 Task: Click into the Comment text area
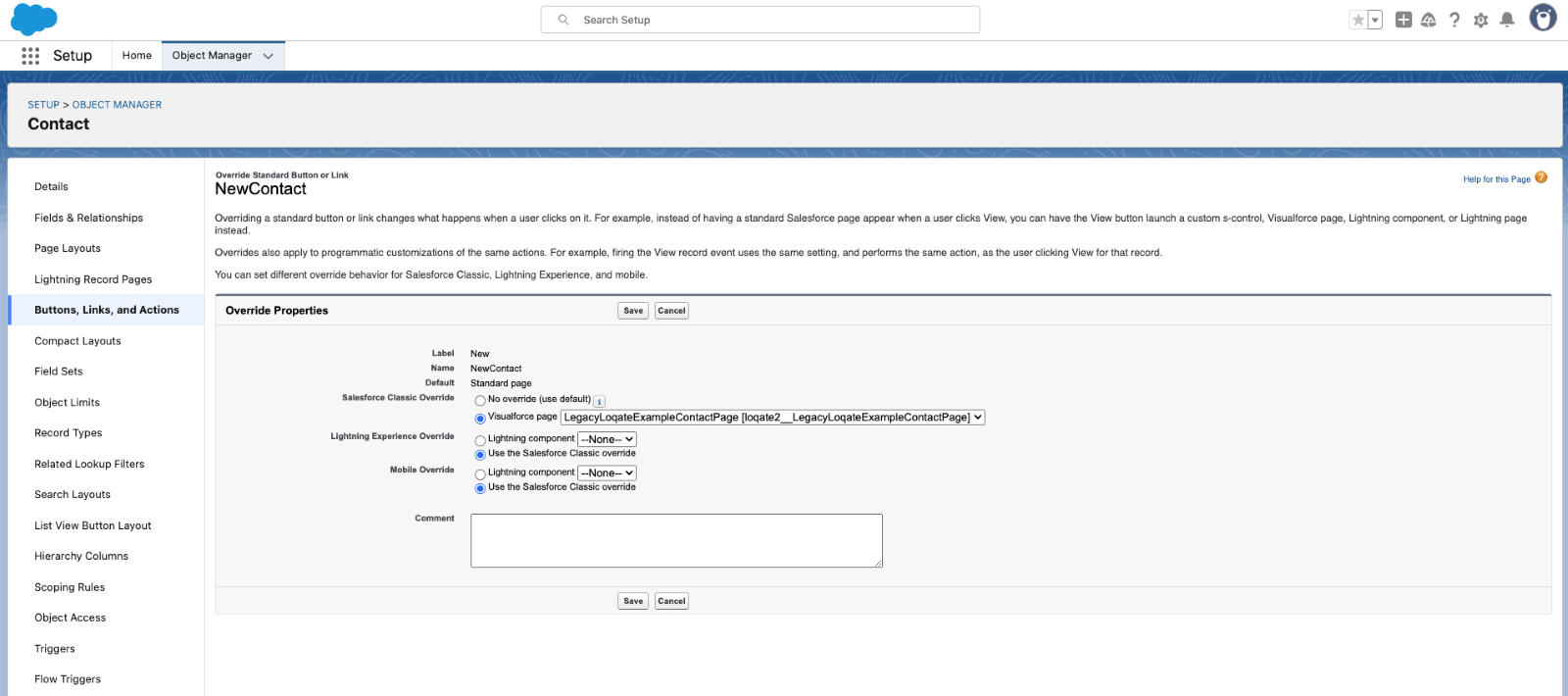(x=676, y=540)
